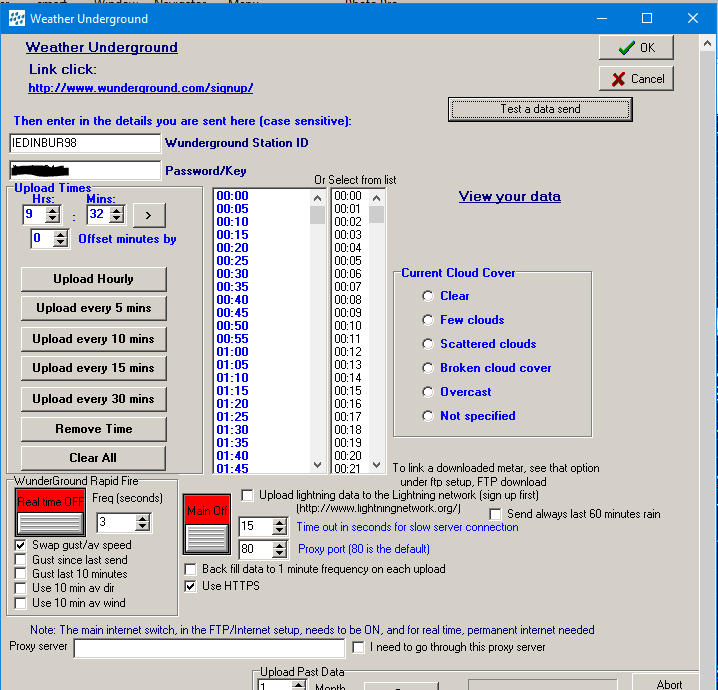Screen dimensions: 718x690
Task: Increase the Mins spinner value
Action: pos(117,211)
